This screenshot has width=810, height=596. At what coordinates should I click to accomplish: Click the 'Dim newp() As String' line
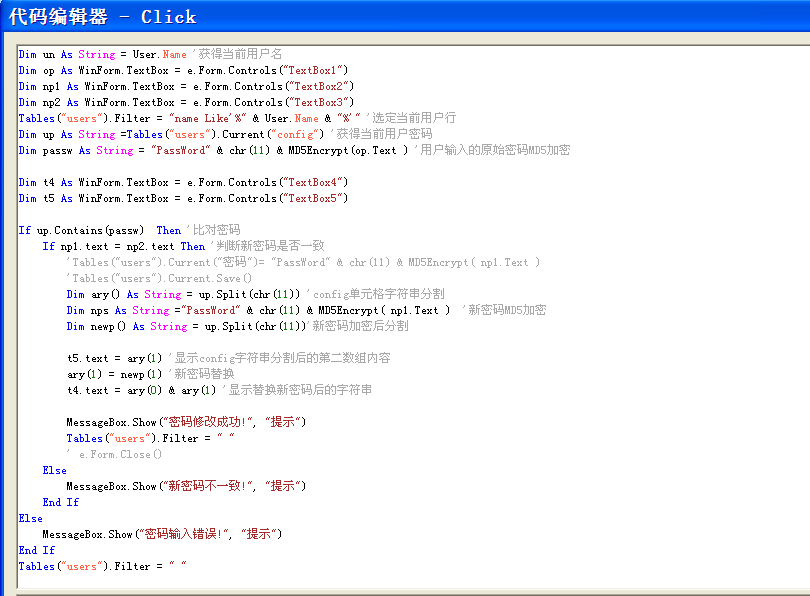pyautogui.click(x=237, y=326)
